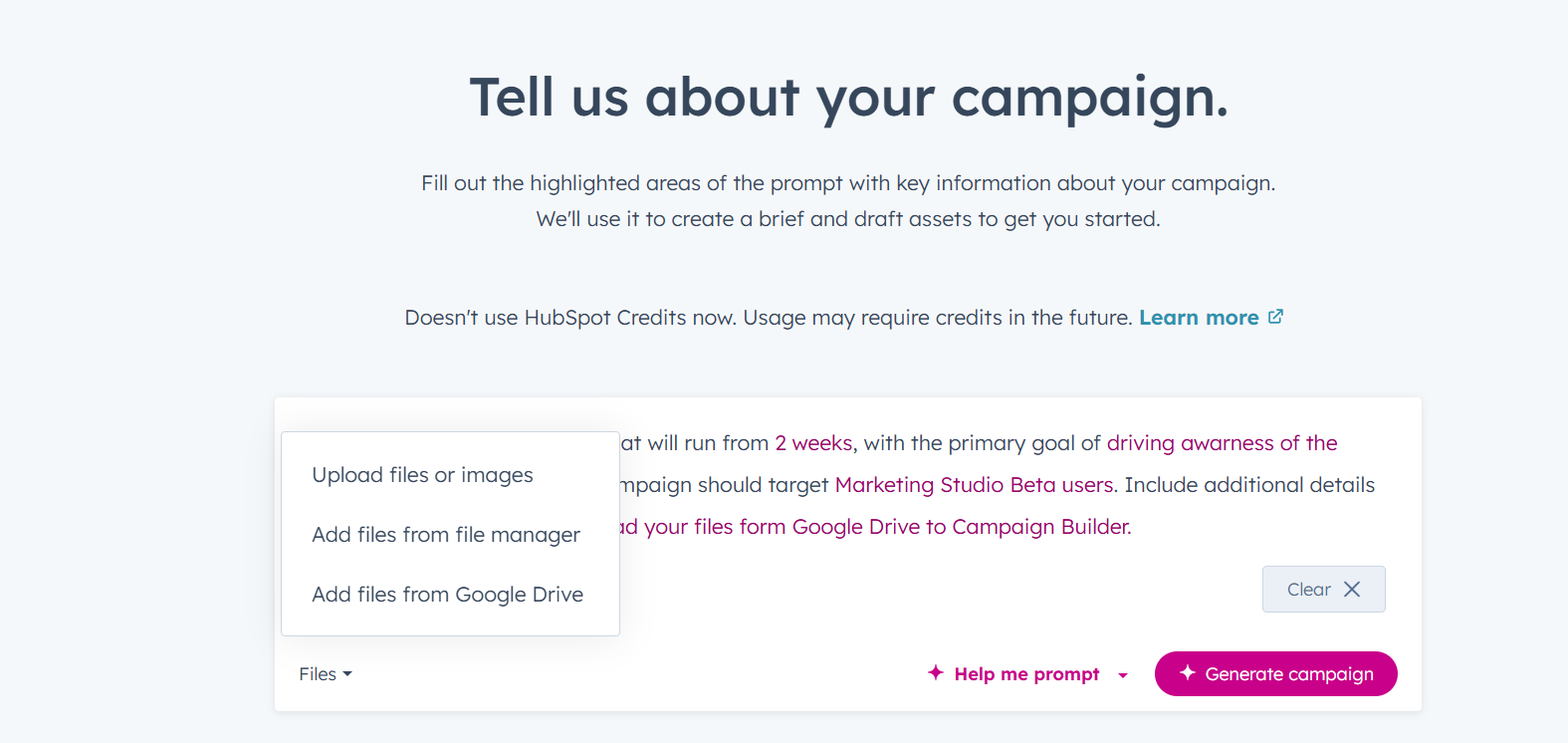This screenshot has height=743, width=1568.
Task: Edit the "Marketing Studio Beta users" field
Action: pos(974,485)
